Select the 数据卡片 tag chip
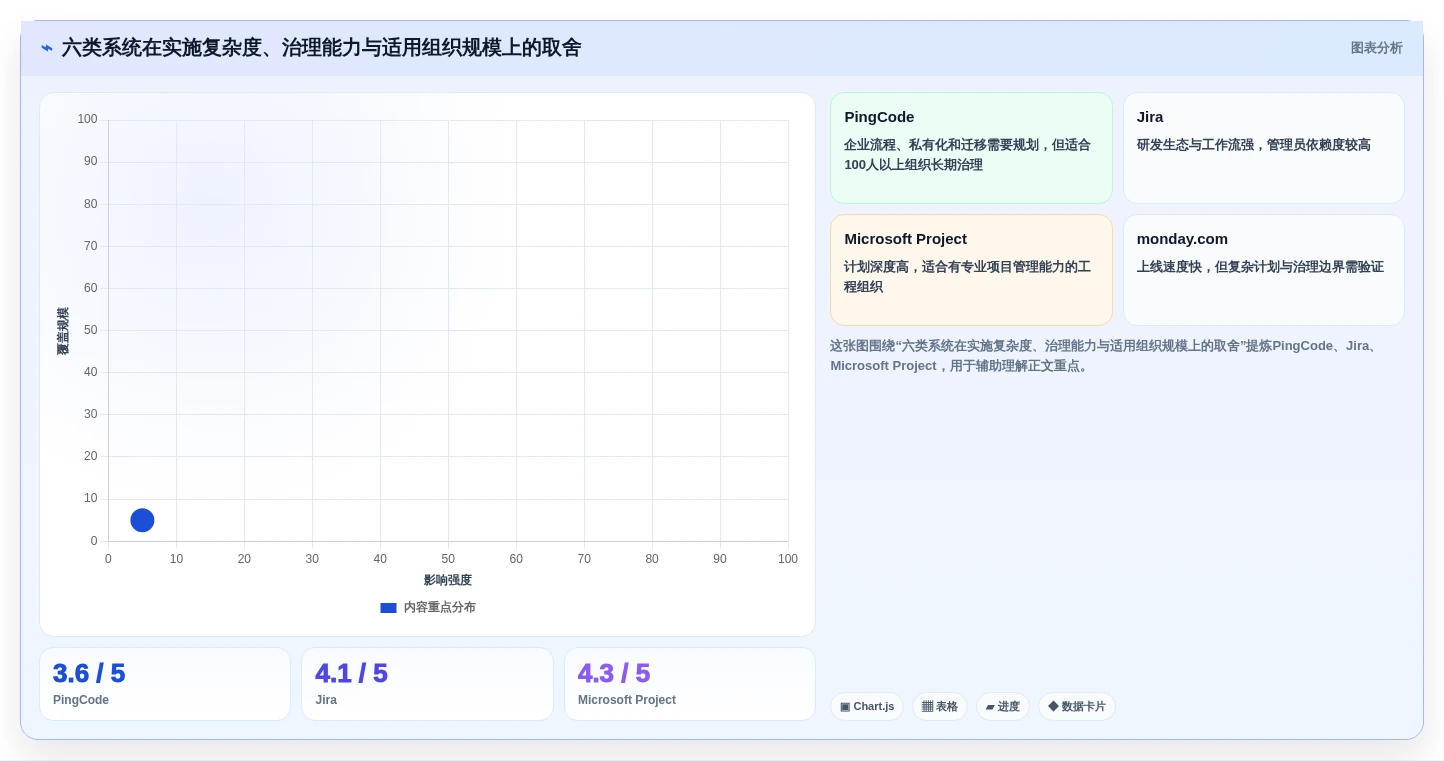This screenshot has height=761, width=1444. (x=1077, y=707)
